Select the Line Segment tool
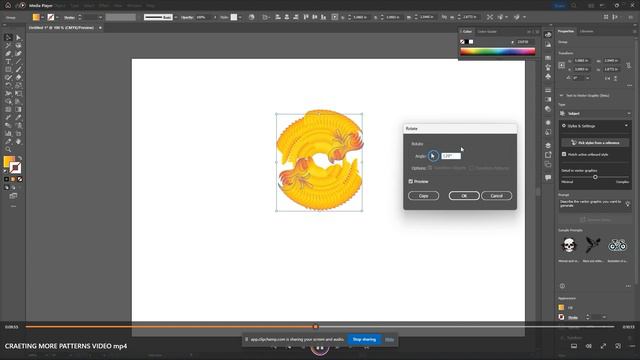 pyautogui.click(x=18, y=62)
